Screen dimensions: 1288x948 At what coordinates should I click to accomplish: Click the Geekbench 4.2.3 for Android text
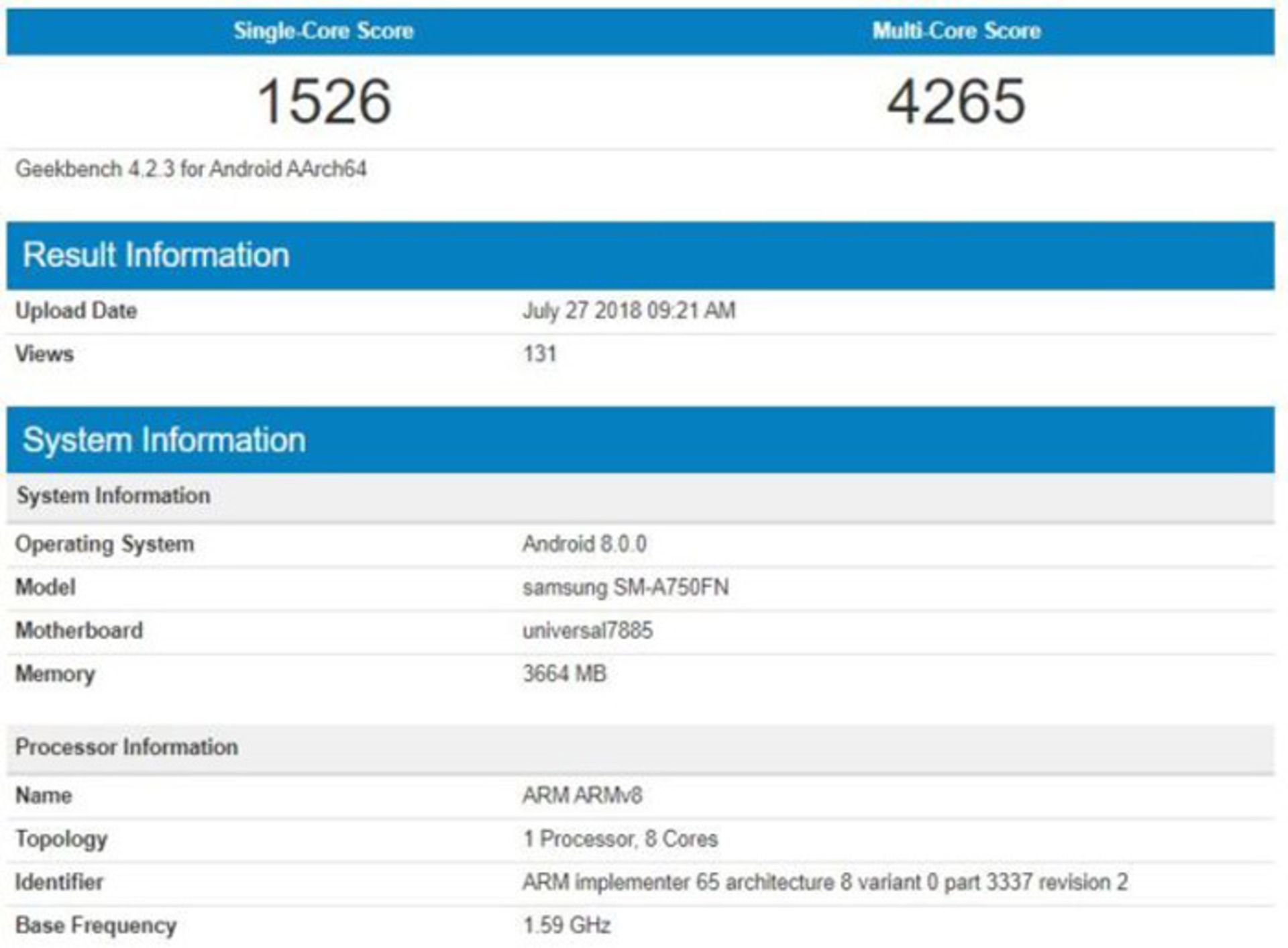pos(191,169)
